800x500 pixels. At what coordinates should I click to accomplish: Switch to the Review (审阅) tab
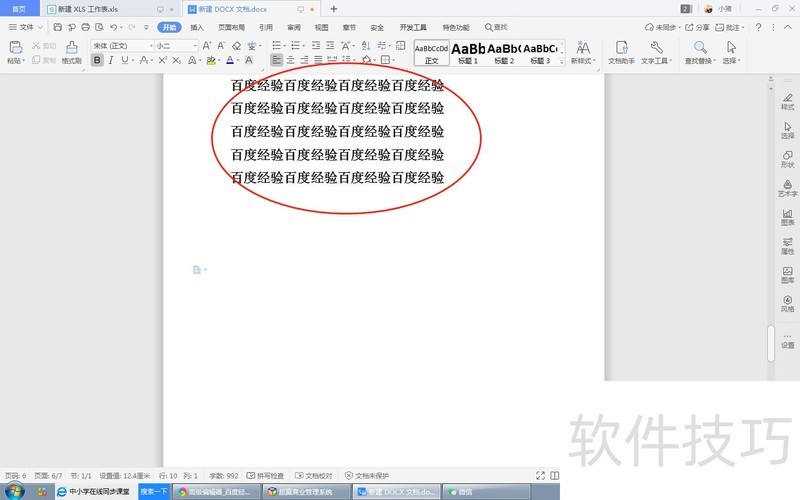294,28
